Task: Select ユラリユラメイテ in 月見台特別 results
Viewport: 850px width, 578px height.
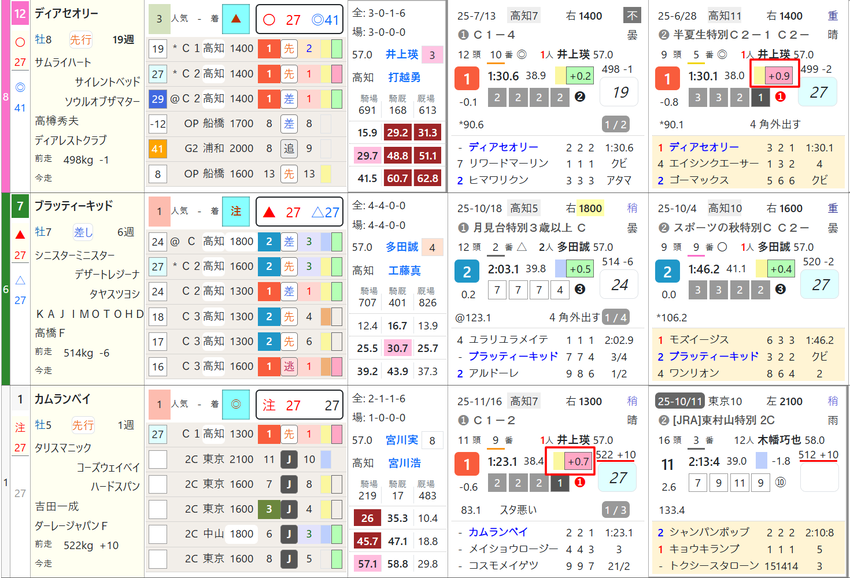Action: coord(508,340)
